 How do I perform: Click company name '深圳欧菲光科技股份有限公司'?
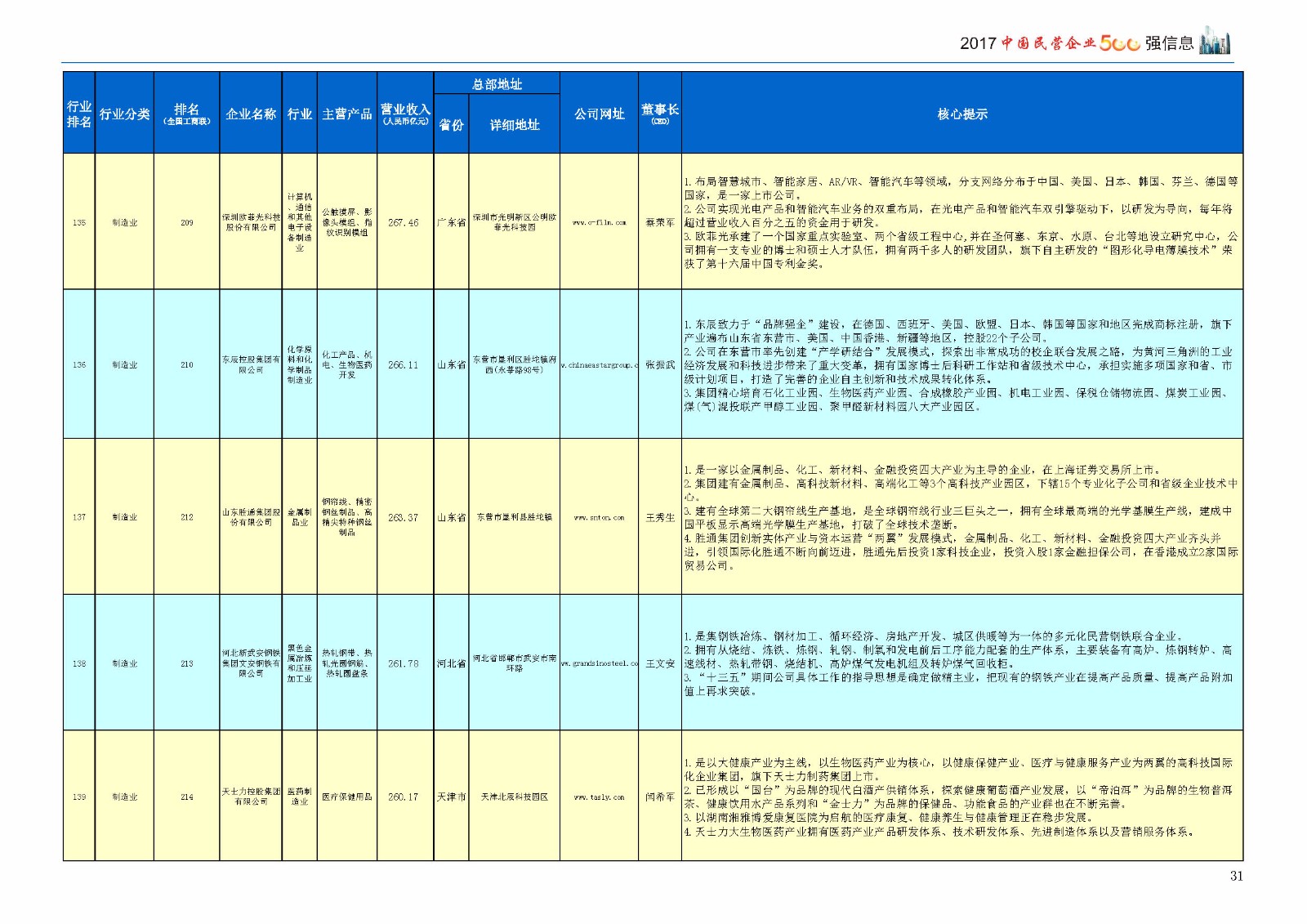coord(251,222)
